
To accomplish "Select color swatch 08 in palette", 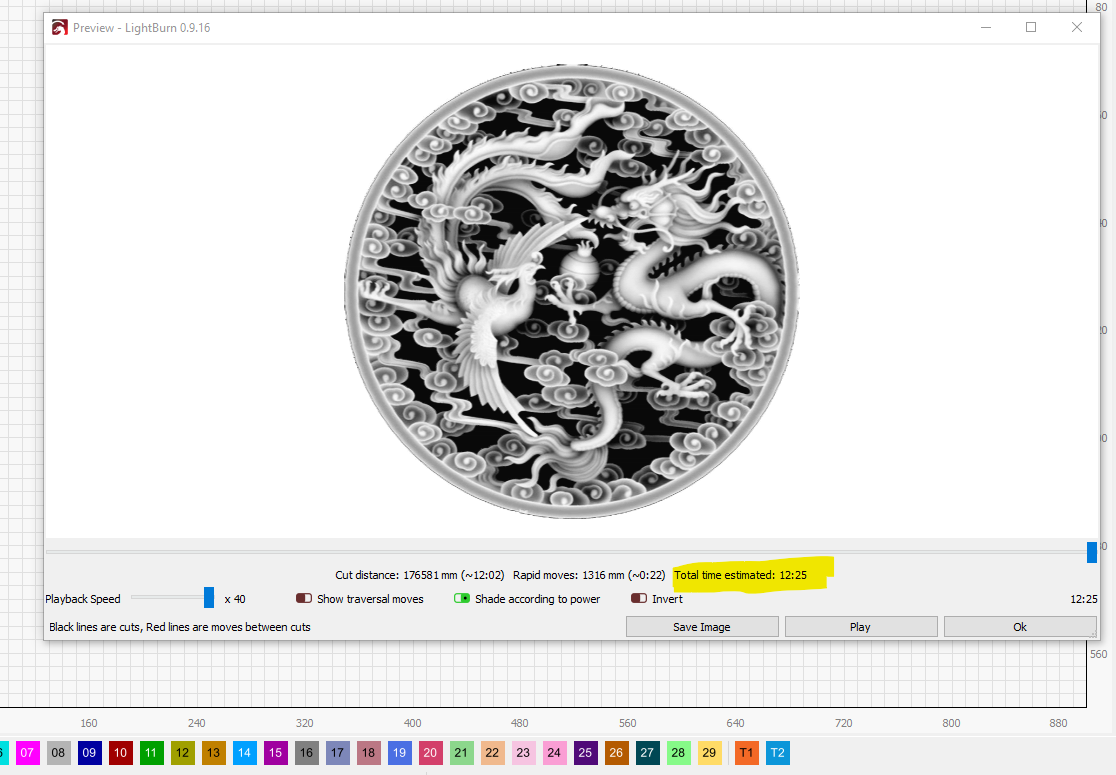I will (58, 753).
